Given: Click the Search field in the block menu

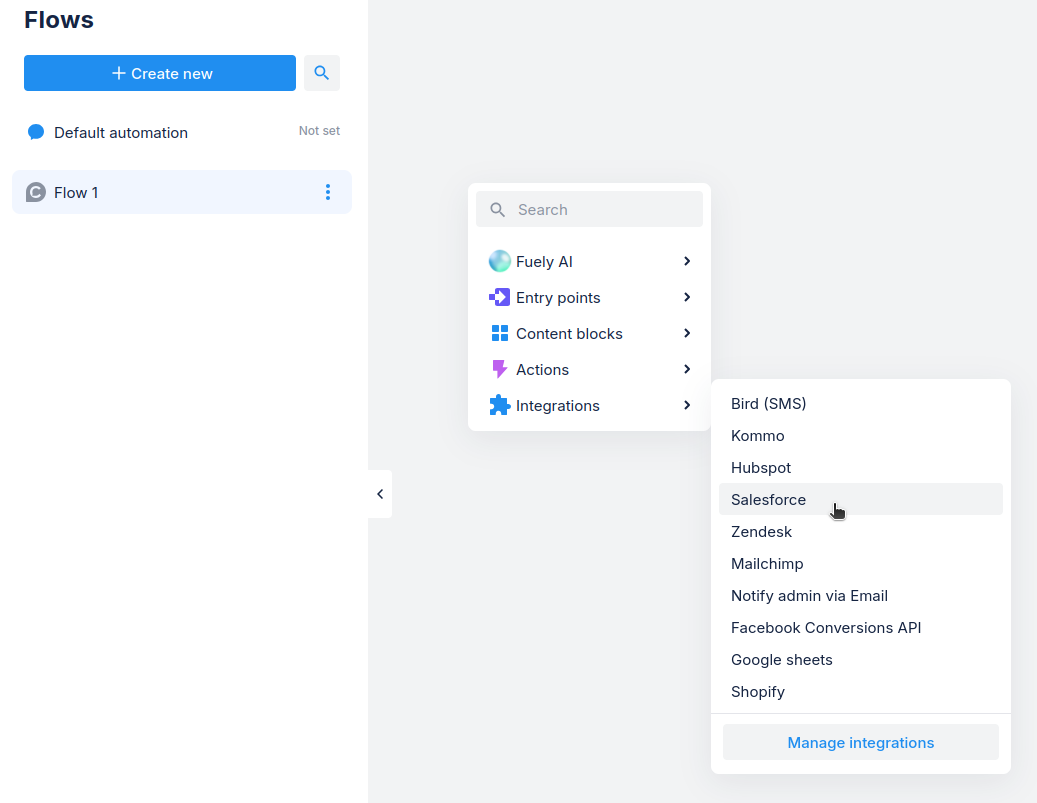Looking at the screenshot, I should tap(589, 210).
